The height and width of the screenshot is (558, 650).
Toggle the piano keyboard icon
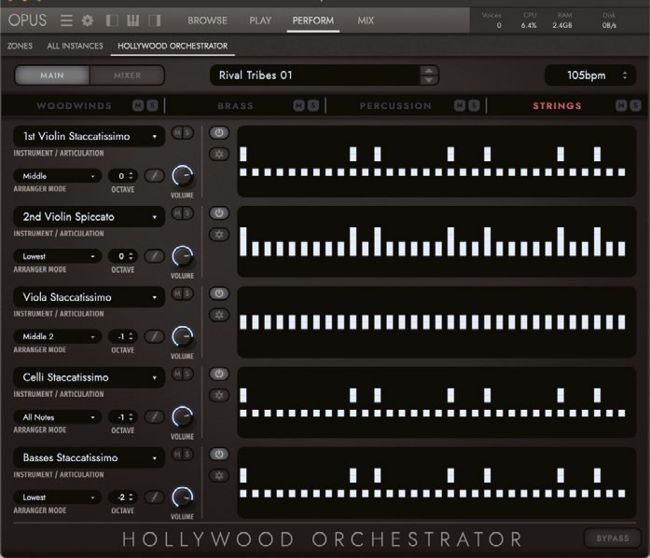133,20
